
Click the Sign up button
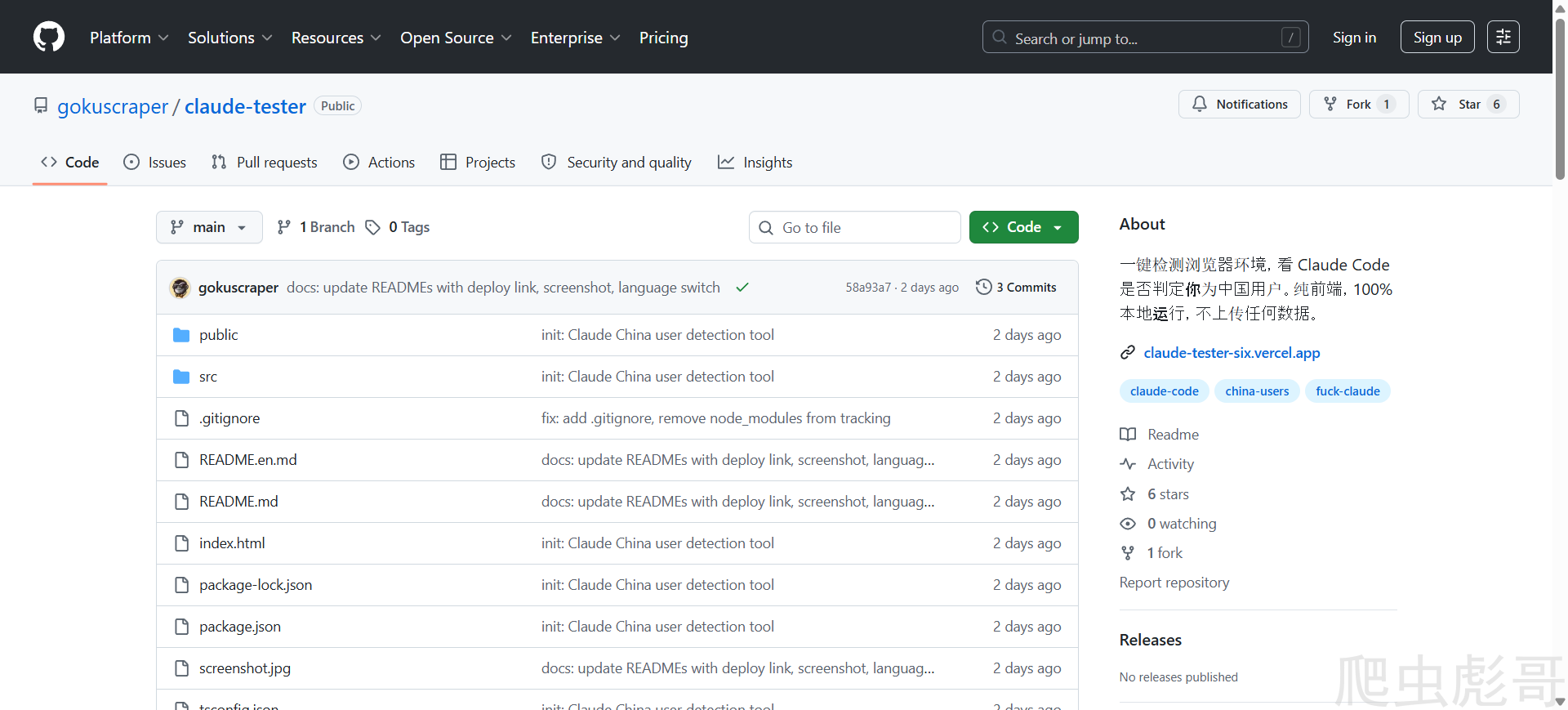[1437, 38]
